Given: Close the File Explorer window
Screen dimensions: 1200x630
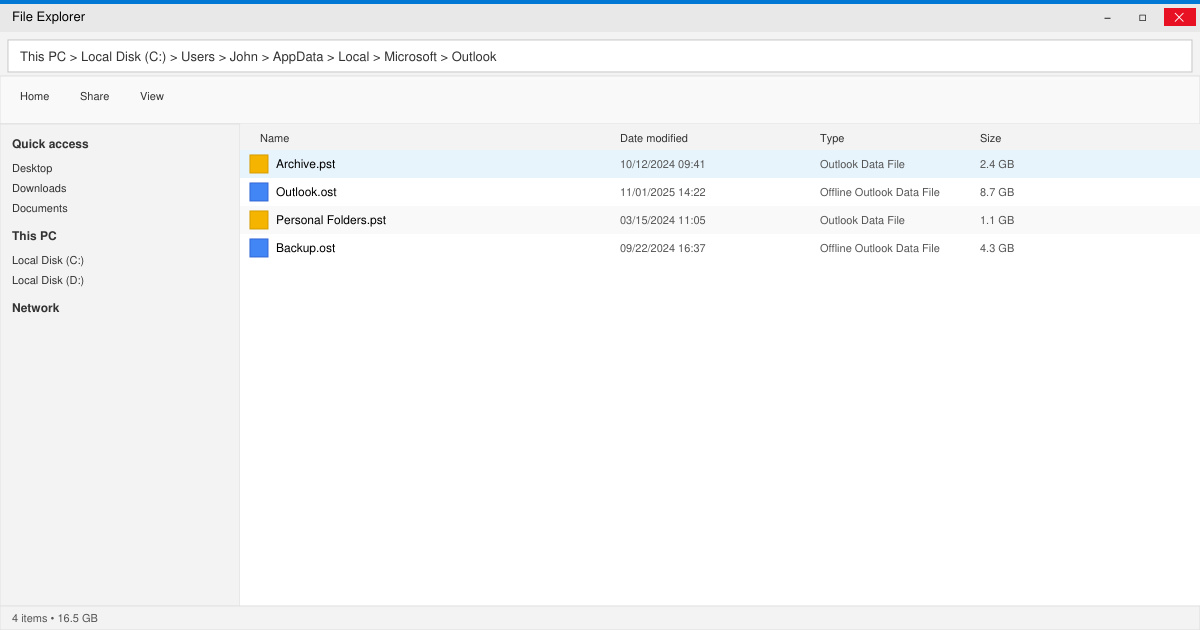Looking at the screenshot, I should point(1179,17).
